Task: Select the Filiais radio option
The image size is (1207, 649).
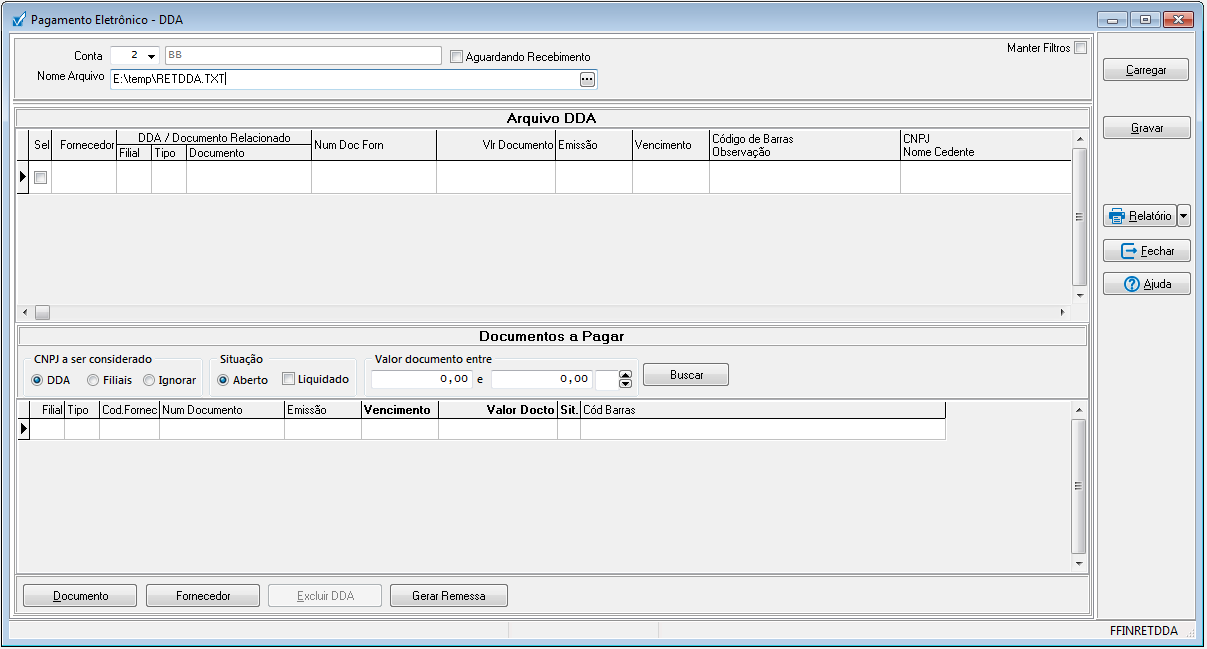Action: coord(93,380)
